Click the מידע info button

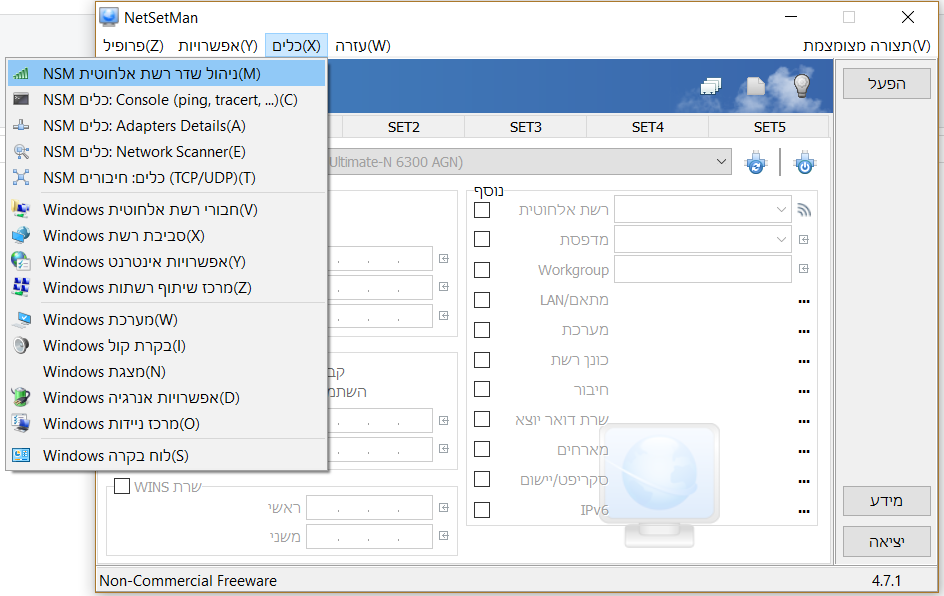[x=887, y=501]
